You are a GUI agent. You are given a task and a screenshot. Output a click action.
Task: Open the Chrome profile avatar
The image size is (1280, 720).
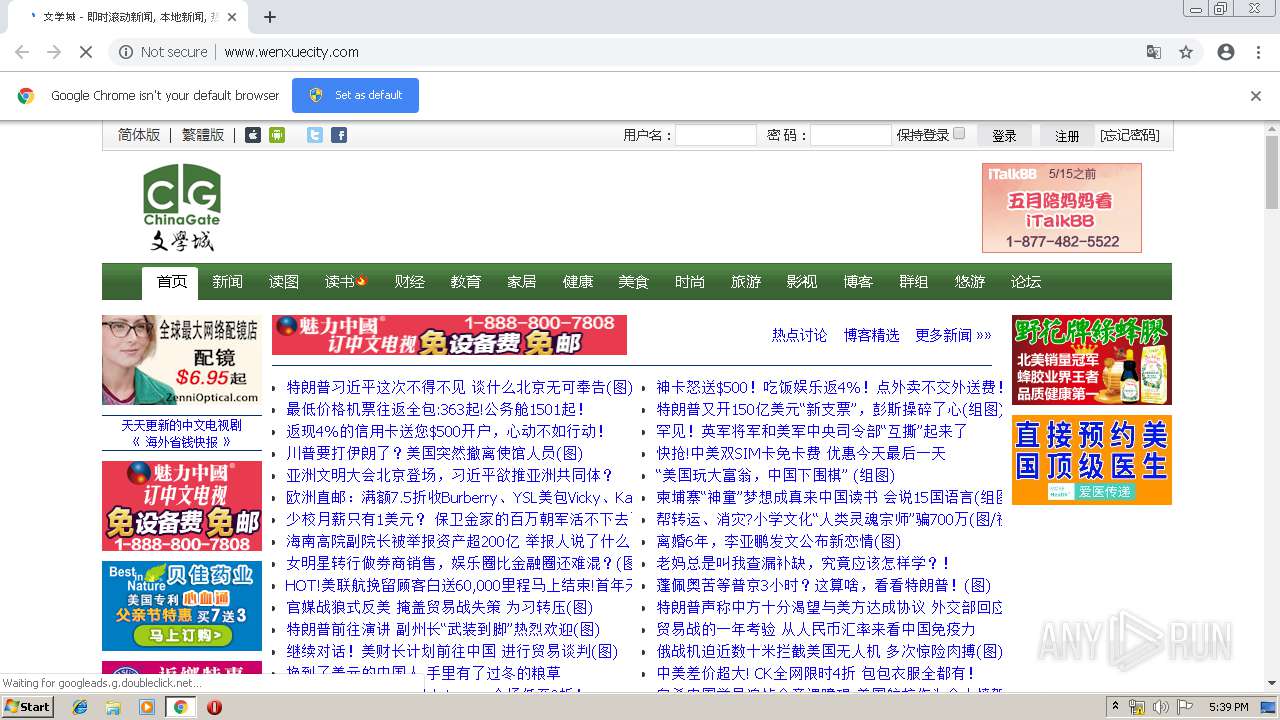1226,52
